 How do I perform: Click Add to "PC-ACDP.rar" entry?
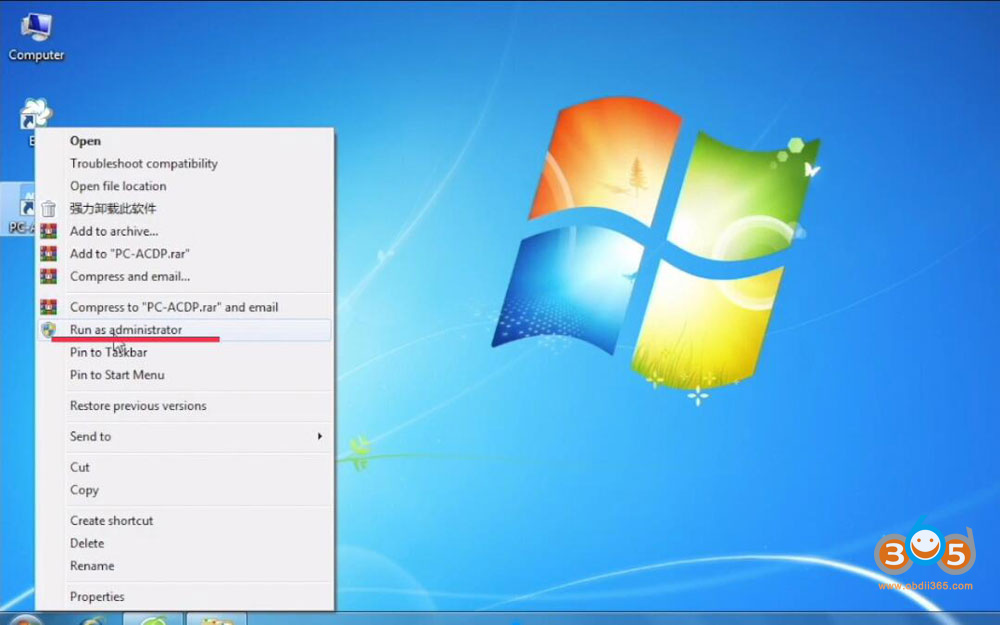(129, 254)
